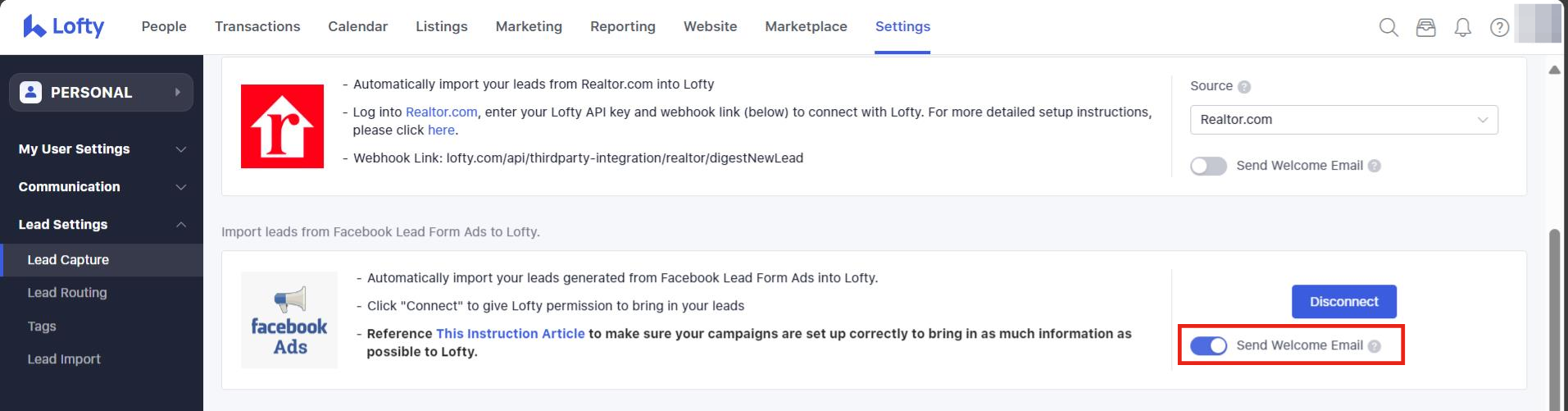Expand My User Settings section

(102, 149)
